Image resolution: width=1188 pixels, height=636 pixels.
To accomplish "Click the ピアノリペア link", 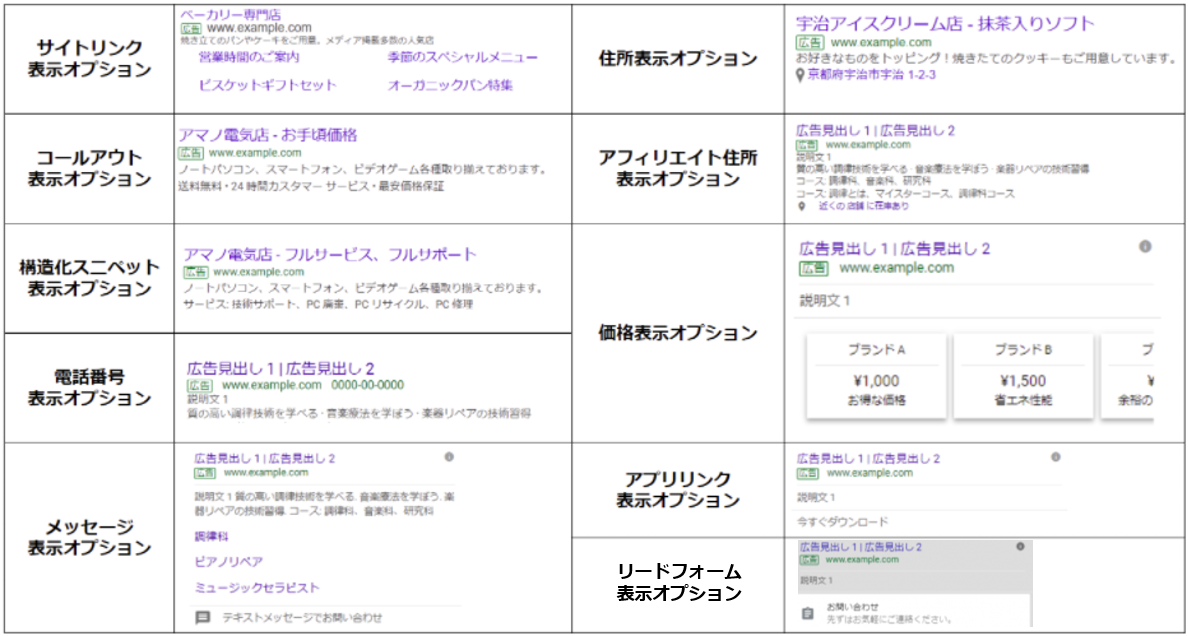I will tap(229, 562).
